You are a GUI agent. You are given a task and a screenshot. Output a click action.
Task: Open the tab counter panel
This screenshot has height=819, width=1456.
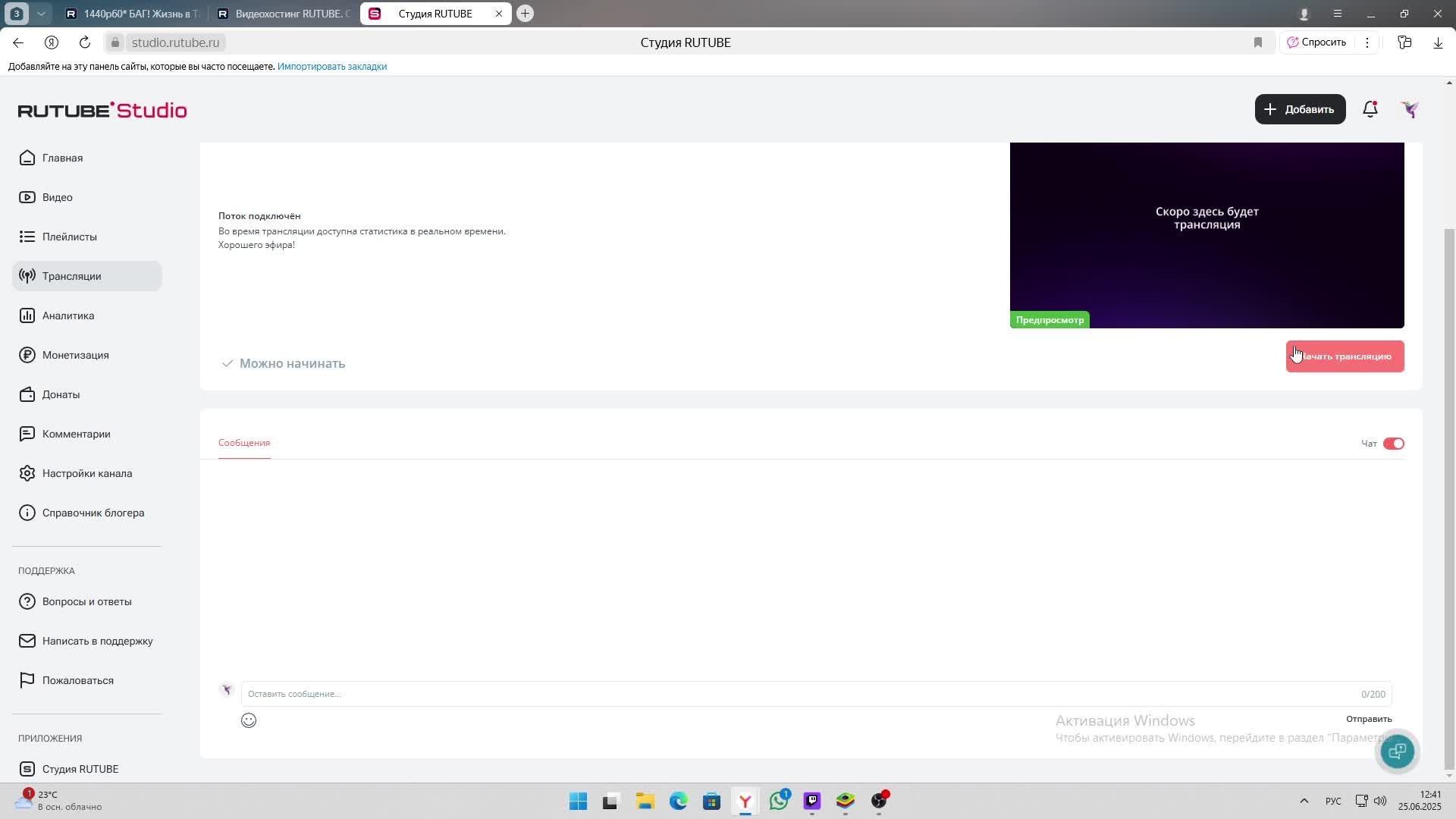(17, 14)
